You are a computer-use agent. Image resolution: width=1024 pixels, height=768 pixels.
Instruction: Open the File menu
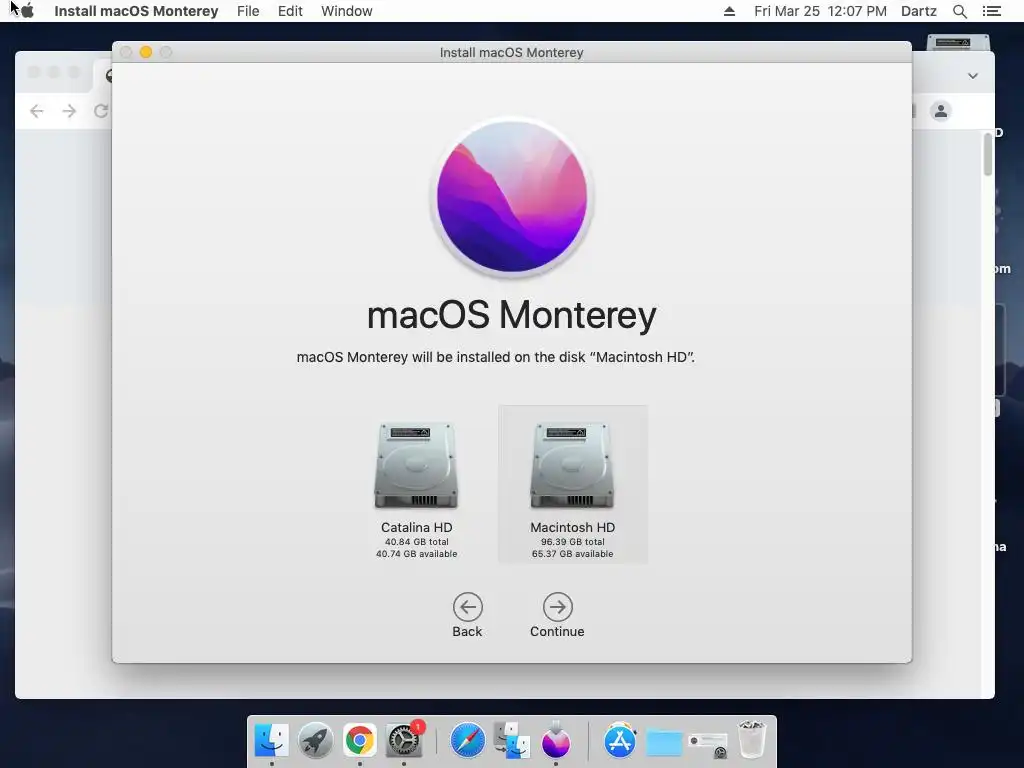(x=248, y=11)
